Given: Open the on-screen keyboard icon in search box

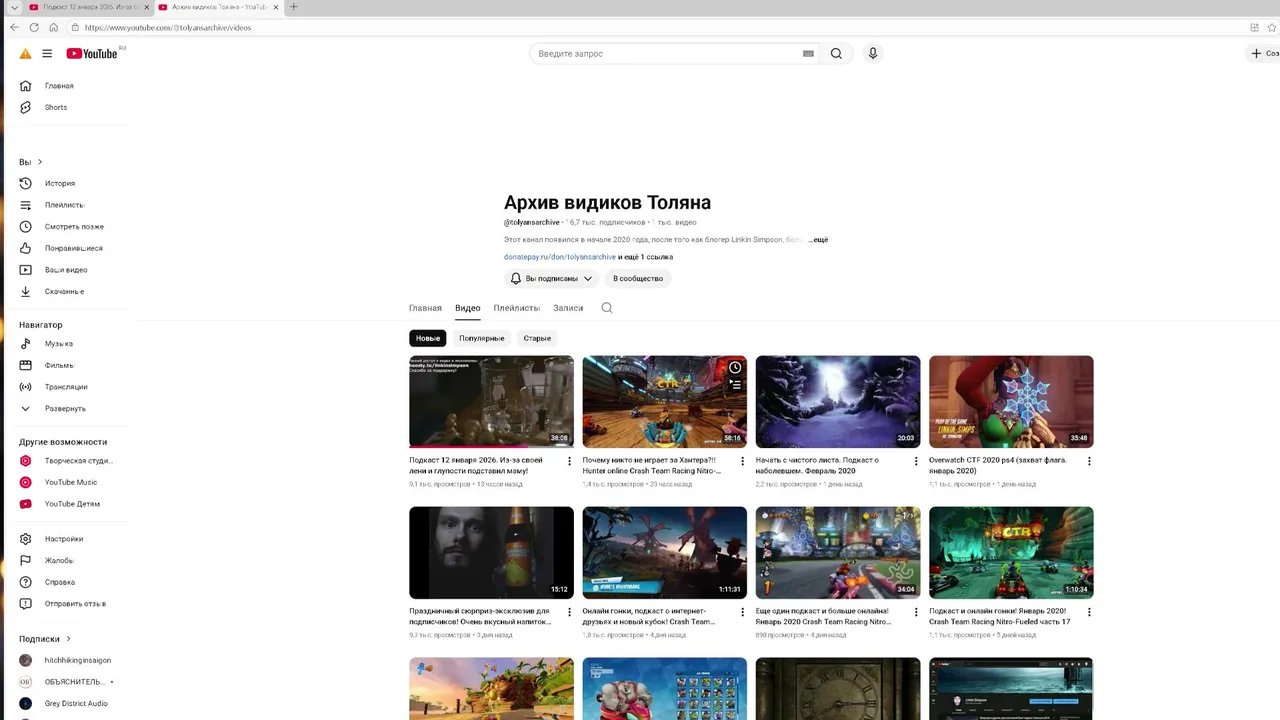Looking at the screenshot, I should coord(808,54).
